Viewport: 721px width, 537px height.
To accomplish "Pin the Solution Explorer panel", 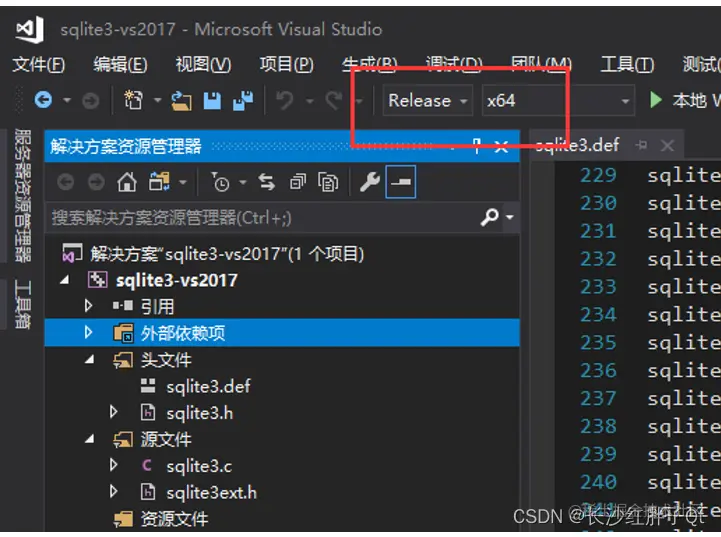I will click(476, 146).
